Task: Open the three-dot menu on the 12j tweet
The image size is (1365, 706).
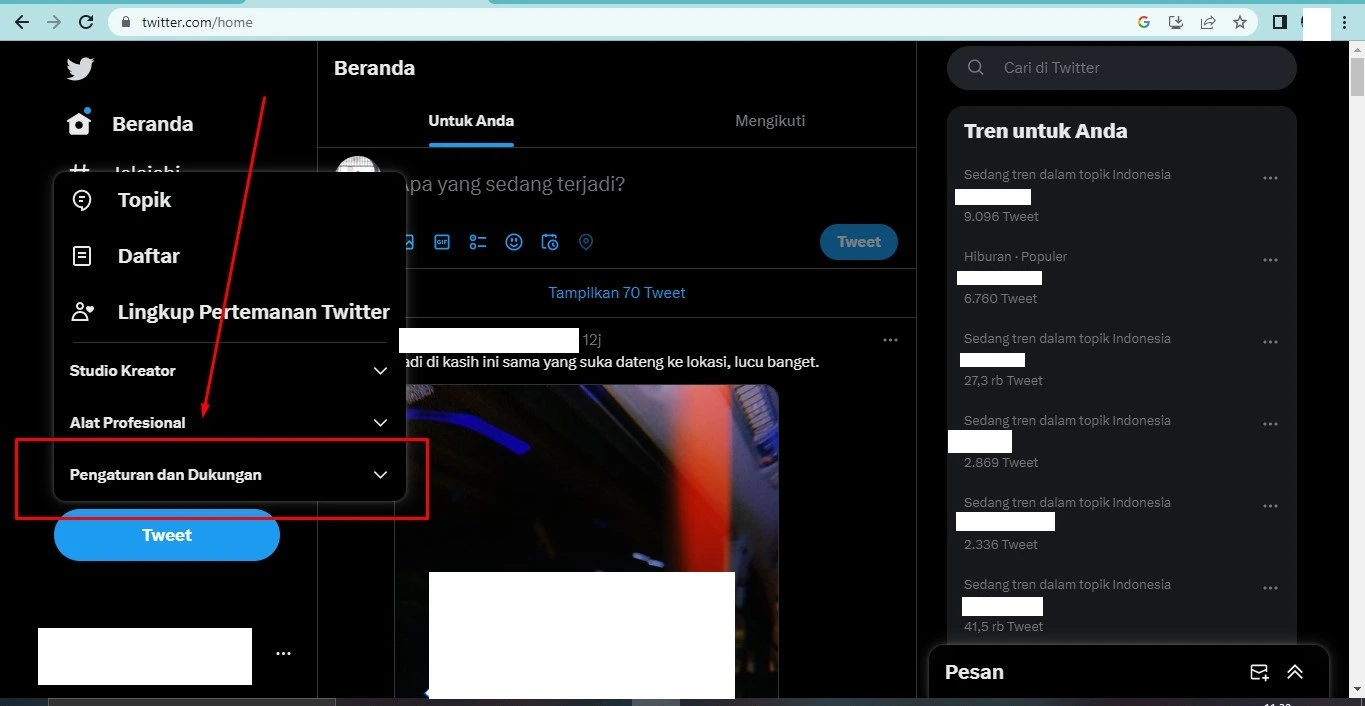Action: tap(891, 340)
